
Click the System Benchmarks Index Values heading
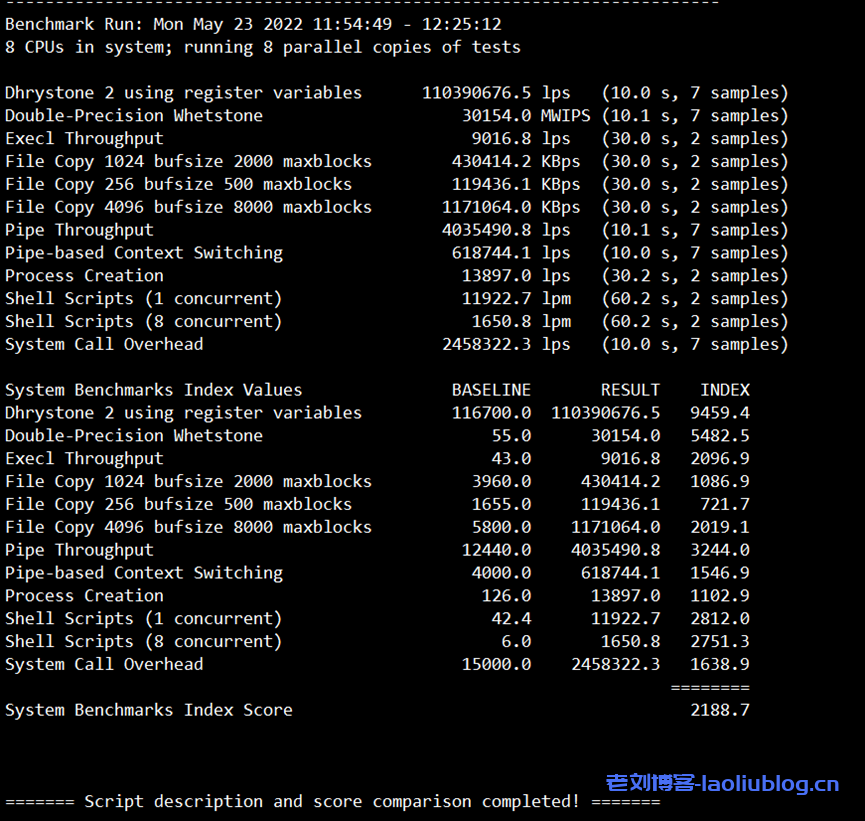(x=153, y=390)
